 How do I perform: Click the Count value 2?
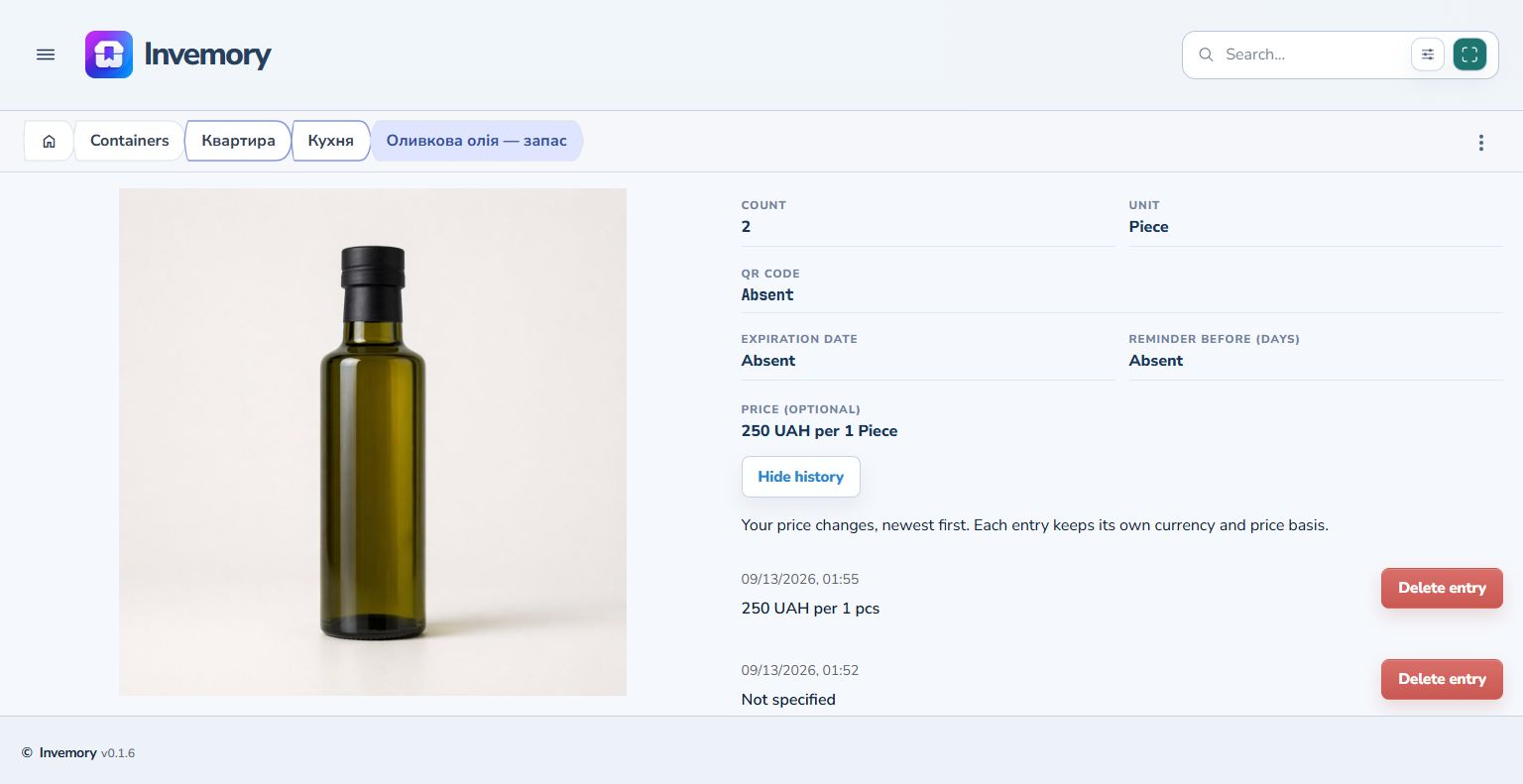746,227
